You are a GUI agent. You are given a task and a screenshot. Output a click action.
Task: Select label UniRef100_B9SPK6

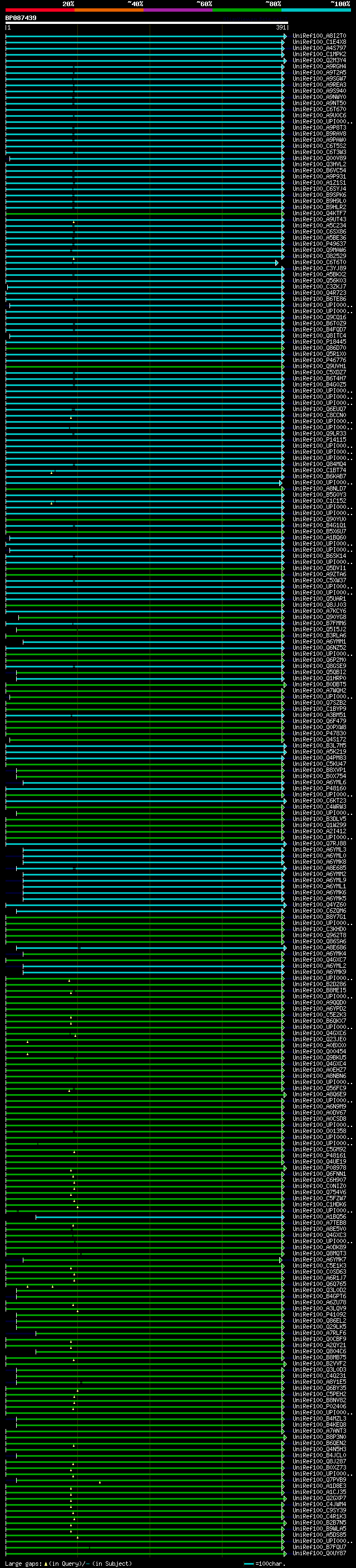(319, 195)
